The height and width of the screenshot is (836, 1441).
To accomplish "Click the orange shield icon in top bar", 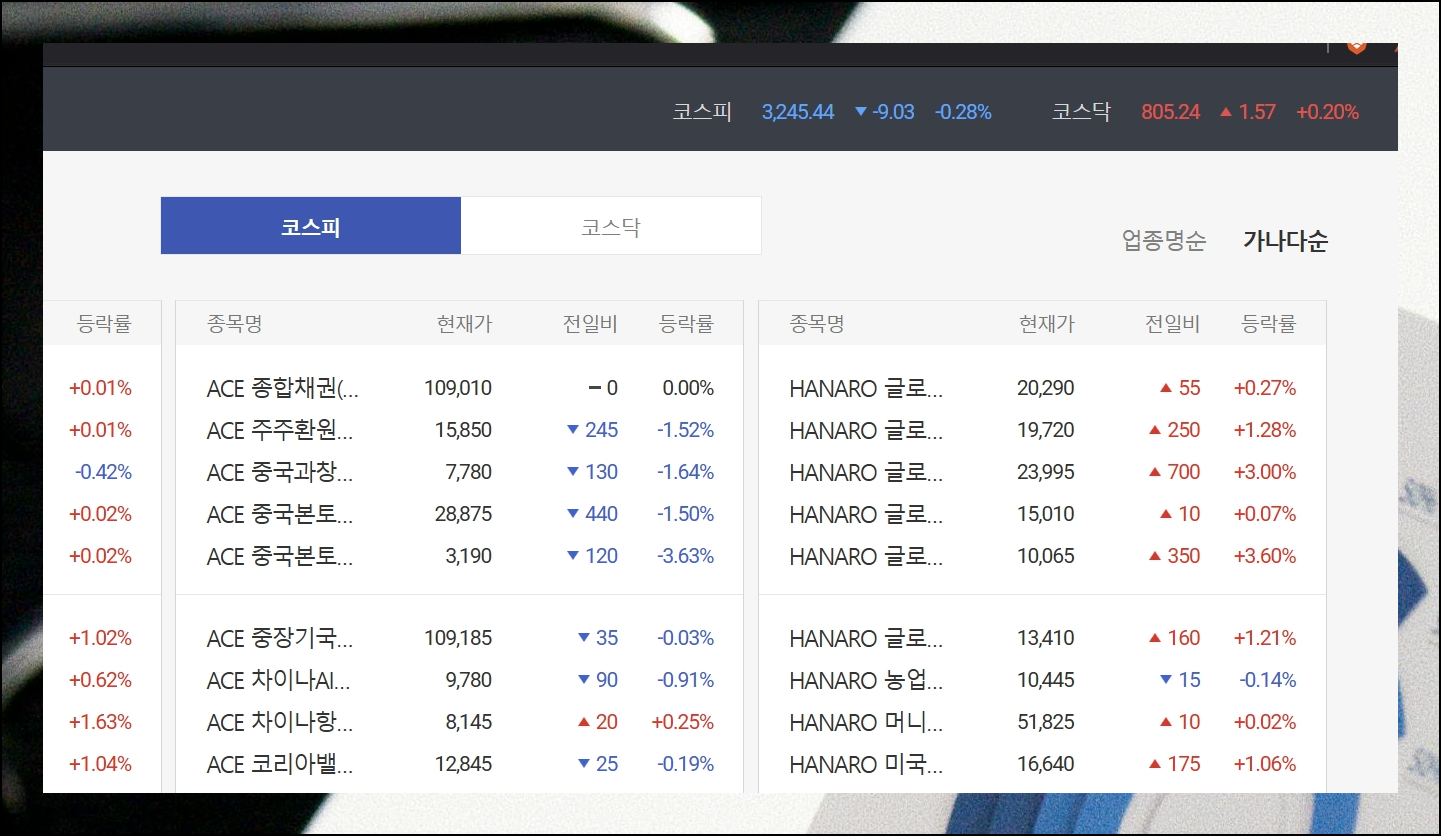I will tap(1356, 46).
